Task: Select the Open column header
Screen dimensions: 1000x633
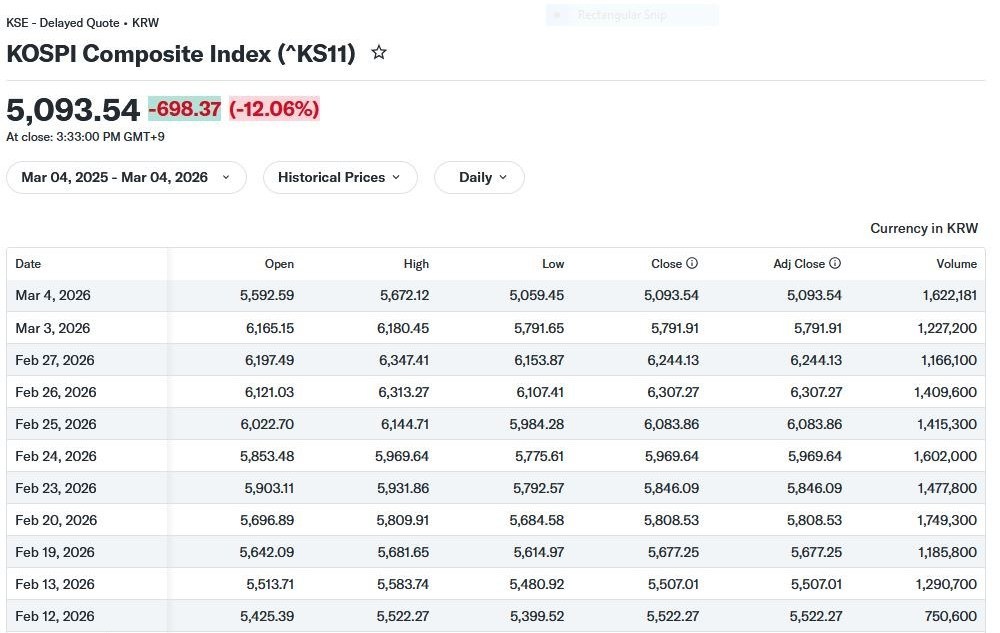Action: click(x=279, y=264)
